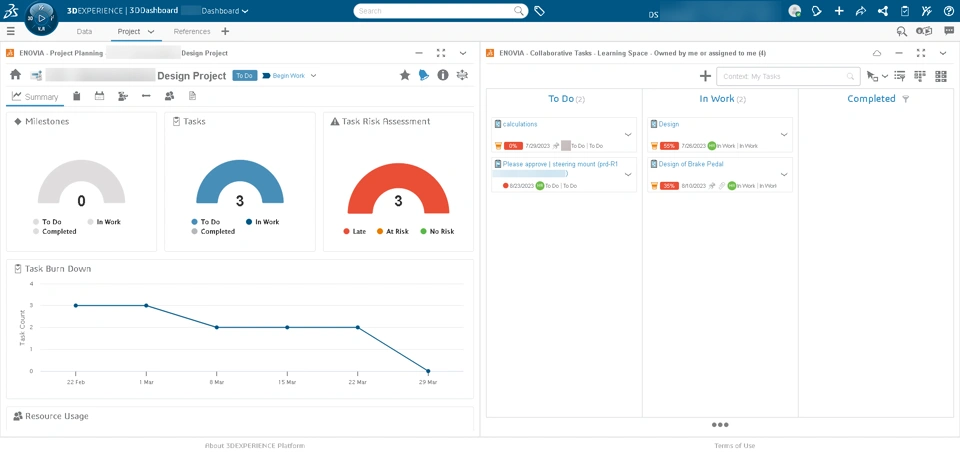The height and width of the screenshot is (455, 960).
Task: Open the Begin Work dropdown arrow
Action: pyautogui.click(x=313, y=76)
